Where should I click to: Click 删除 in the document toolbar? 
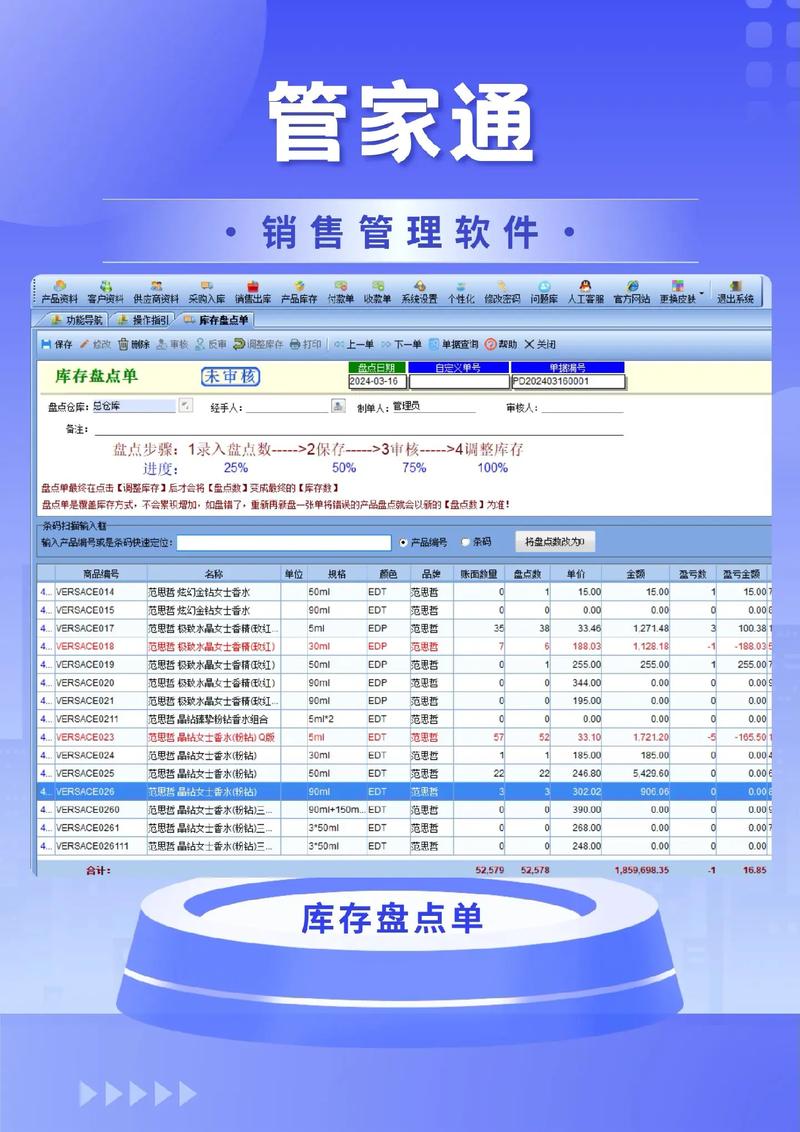click(134, 344)
